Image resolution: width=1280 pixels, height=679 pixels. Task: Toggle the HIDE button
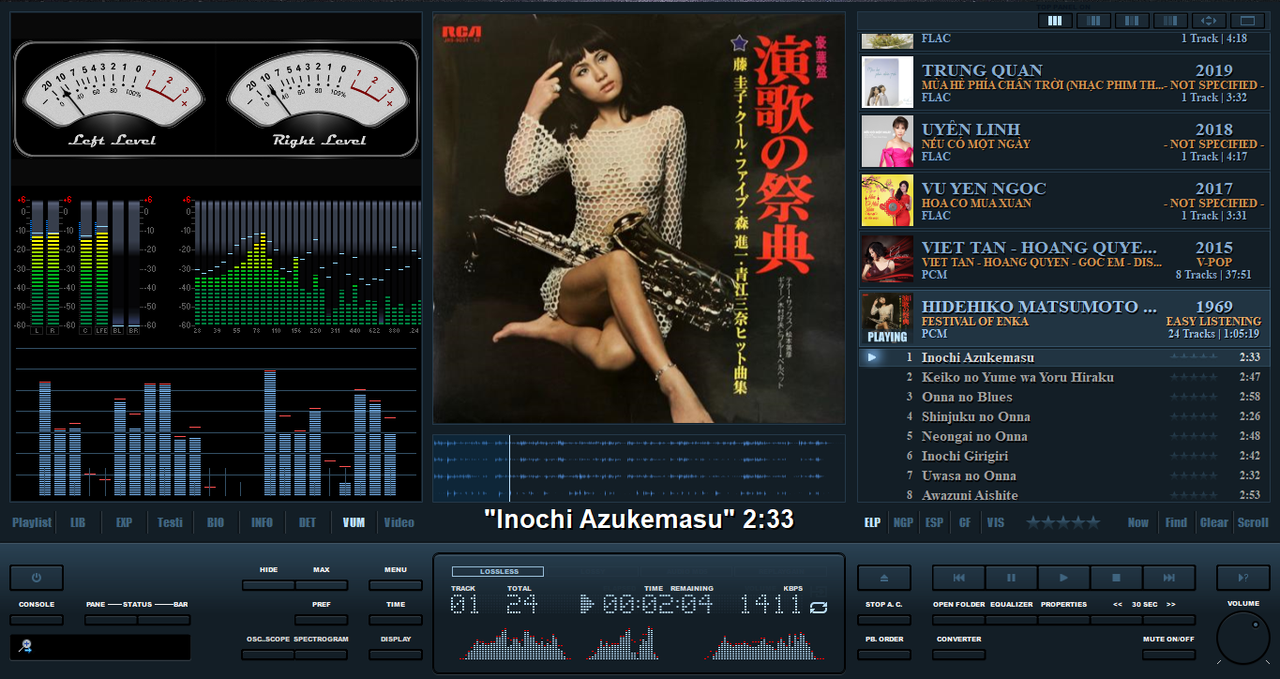pos(268,585)
